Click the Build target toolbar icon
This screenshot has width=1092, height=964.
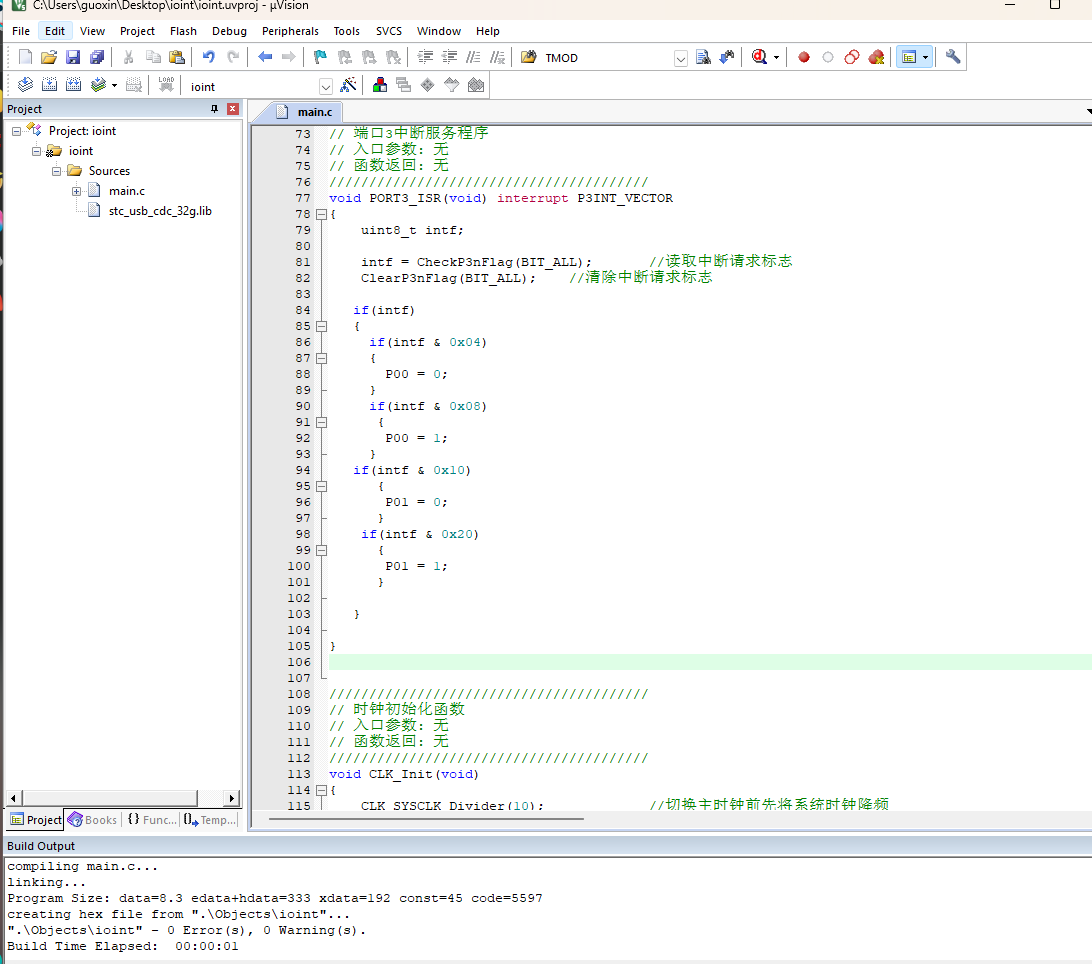pos(48,86)
